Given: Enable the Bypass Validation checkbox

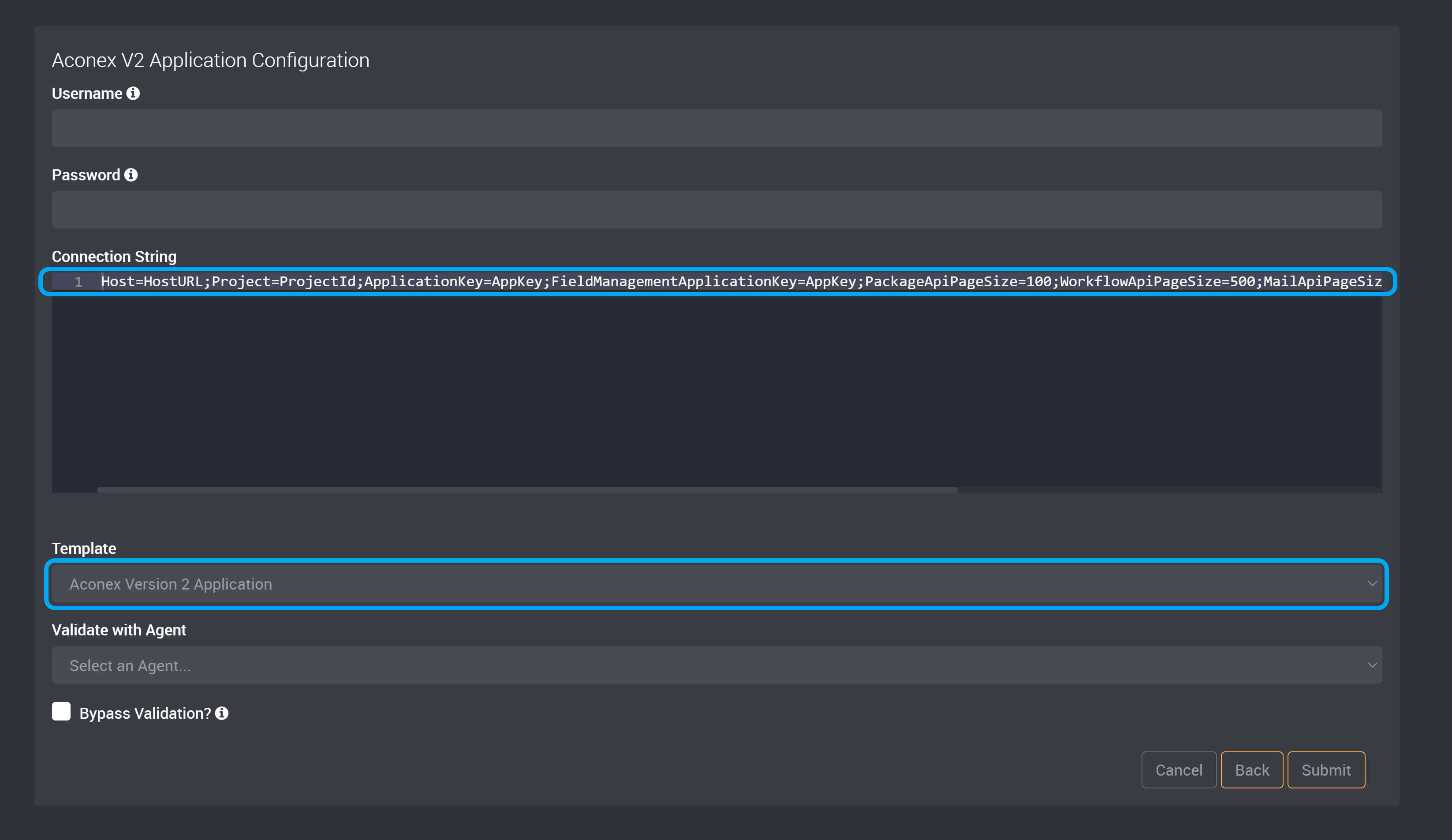Looking at the screenshot, I should 61,712.
